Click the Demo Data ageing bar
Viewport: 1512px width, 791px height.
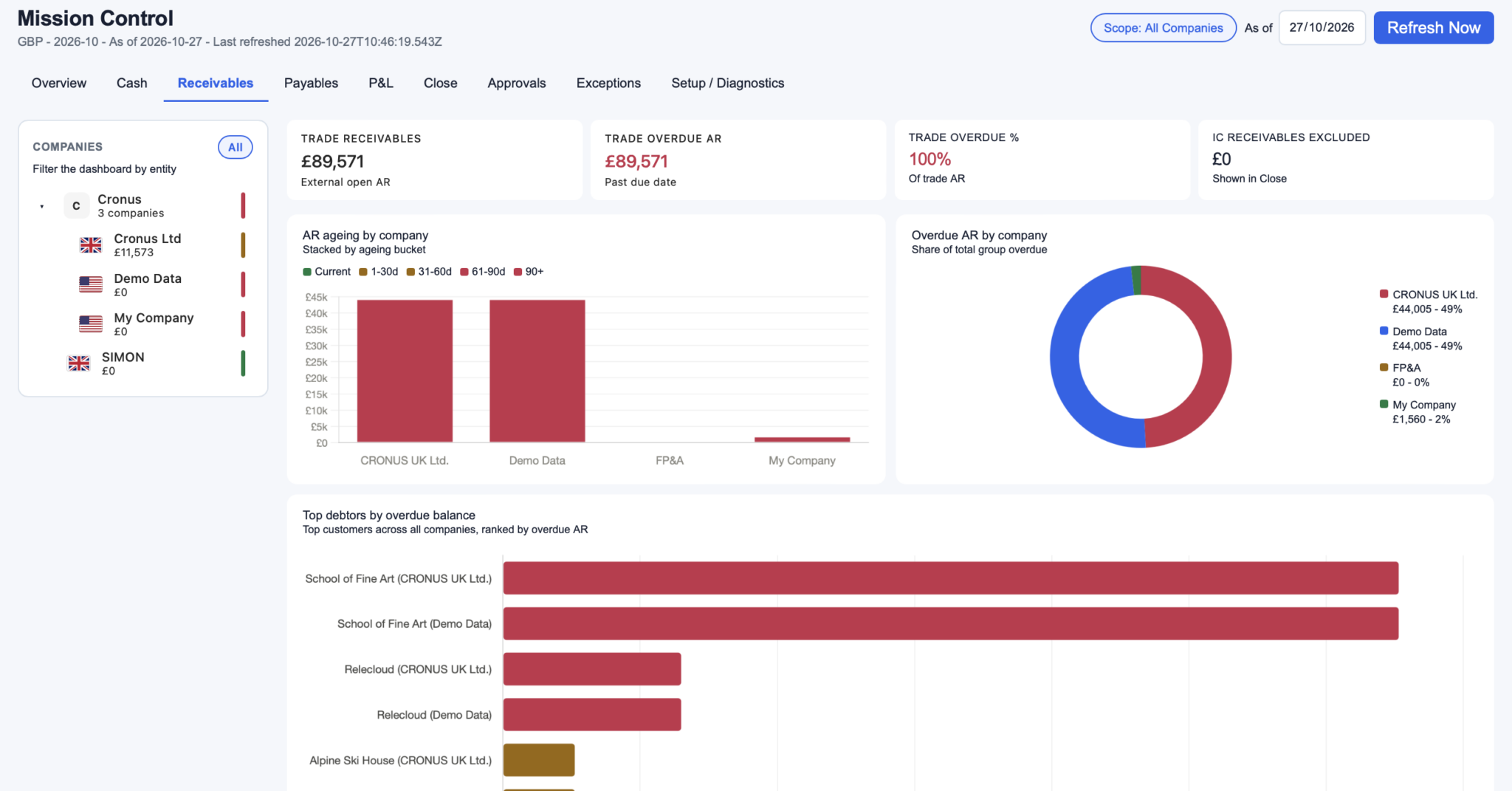tap(537, 371)
